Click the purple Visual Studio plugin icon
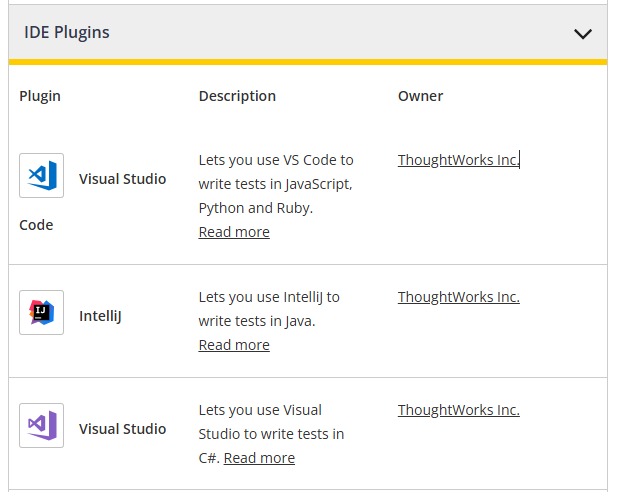Viewport: 618px width, 492px height. click(41, 426)
